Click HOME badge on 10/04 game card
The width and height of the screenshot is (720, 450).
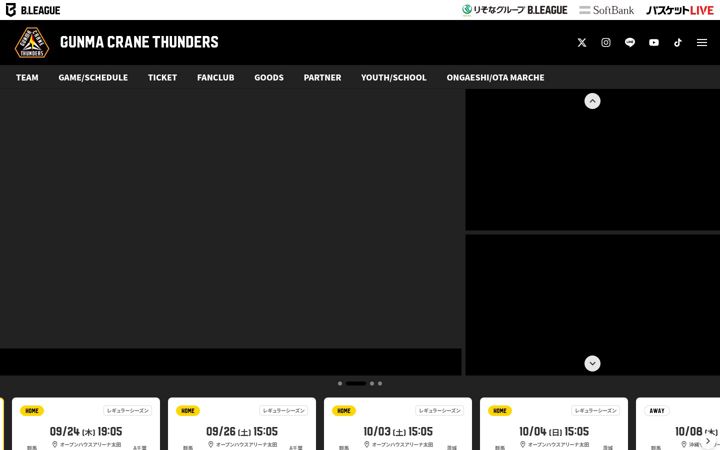point(500,411)
